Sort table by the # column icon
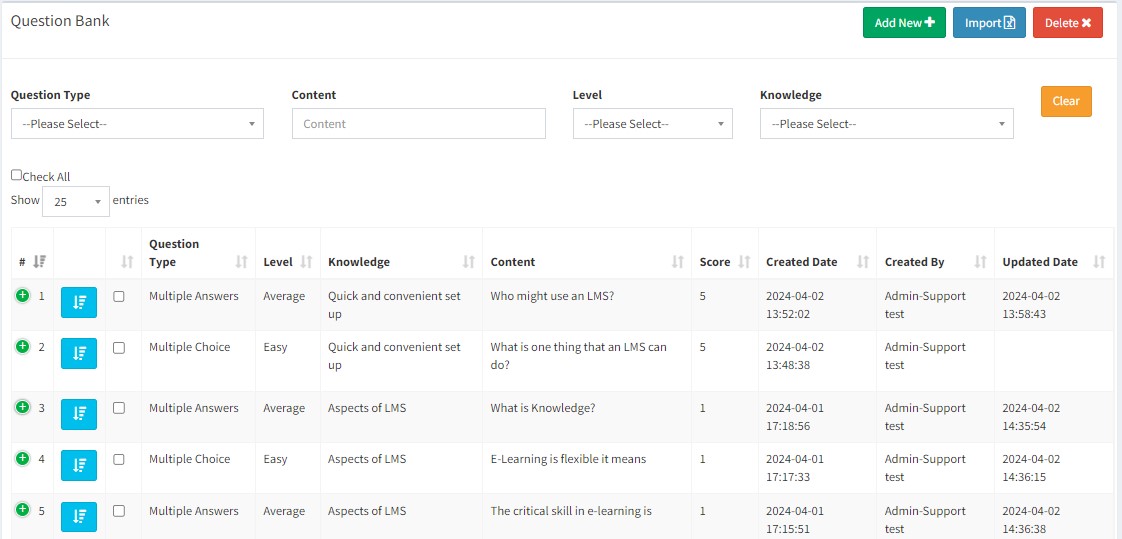This screenshot has width=1122, height=539. click(x=39, y=262)
